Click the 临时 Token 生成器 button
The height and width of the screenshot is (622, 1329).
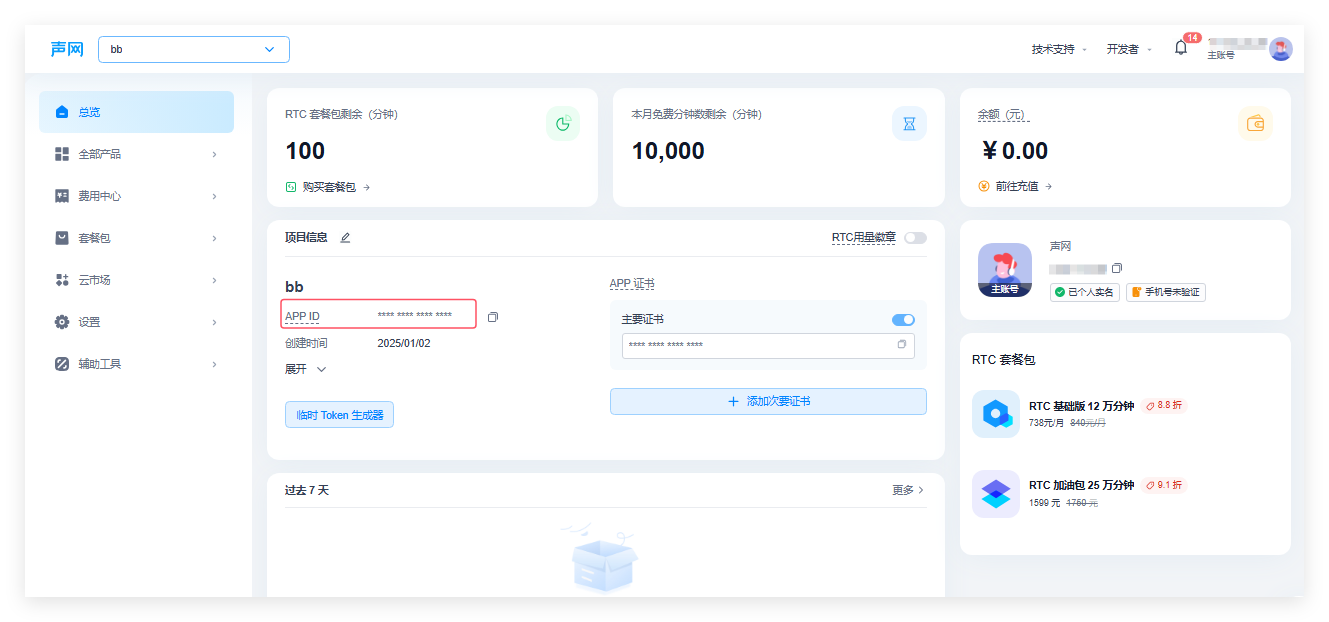[339, 415]
